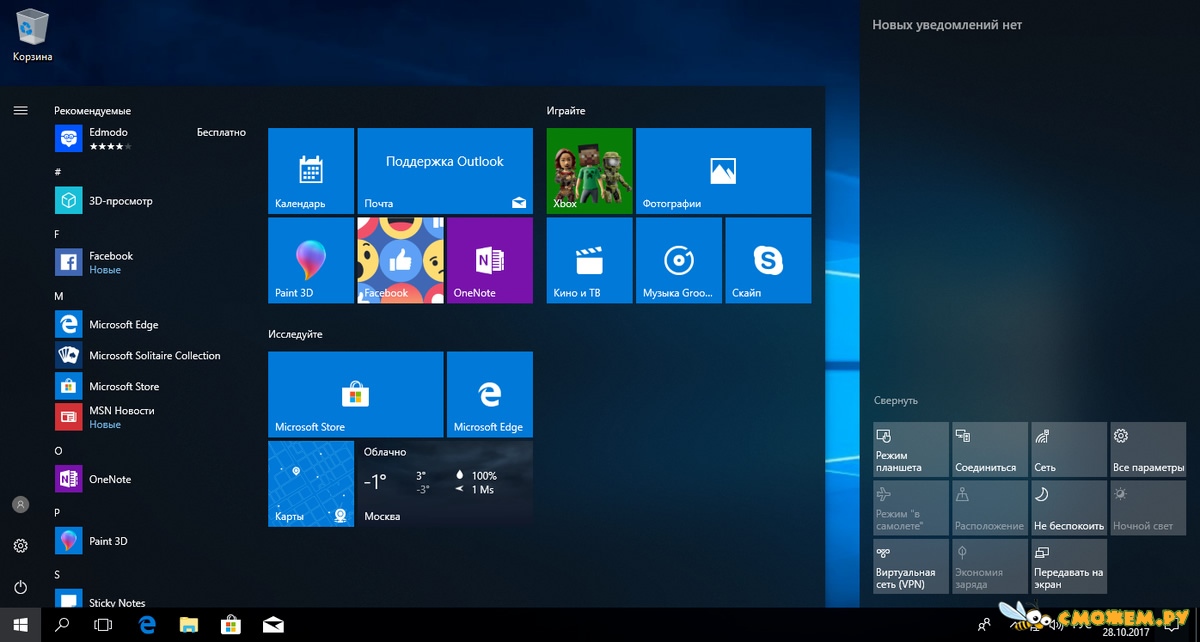1200x642 pixels.
Task: Launch Edge from the taskbar
Action: 147,625
